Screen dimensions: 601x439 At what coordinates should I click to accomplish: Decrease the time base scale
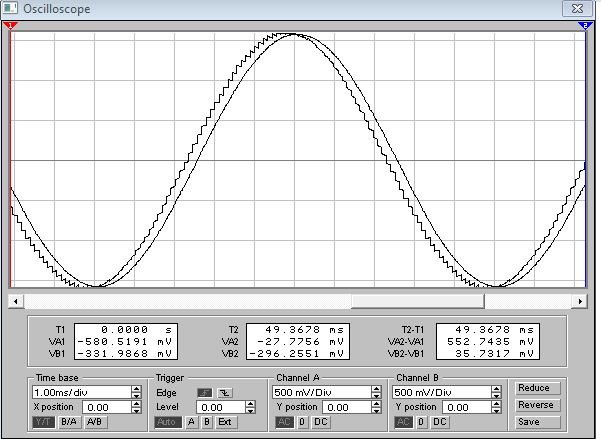point(136,395)
